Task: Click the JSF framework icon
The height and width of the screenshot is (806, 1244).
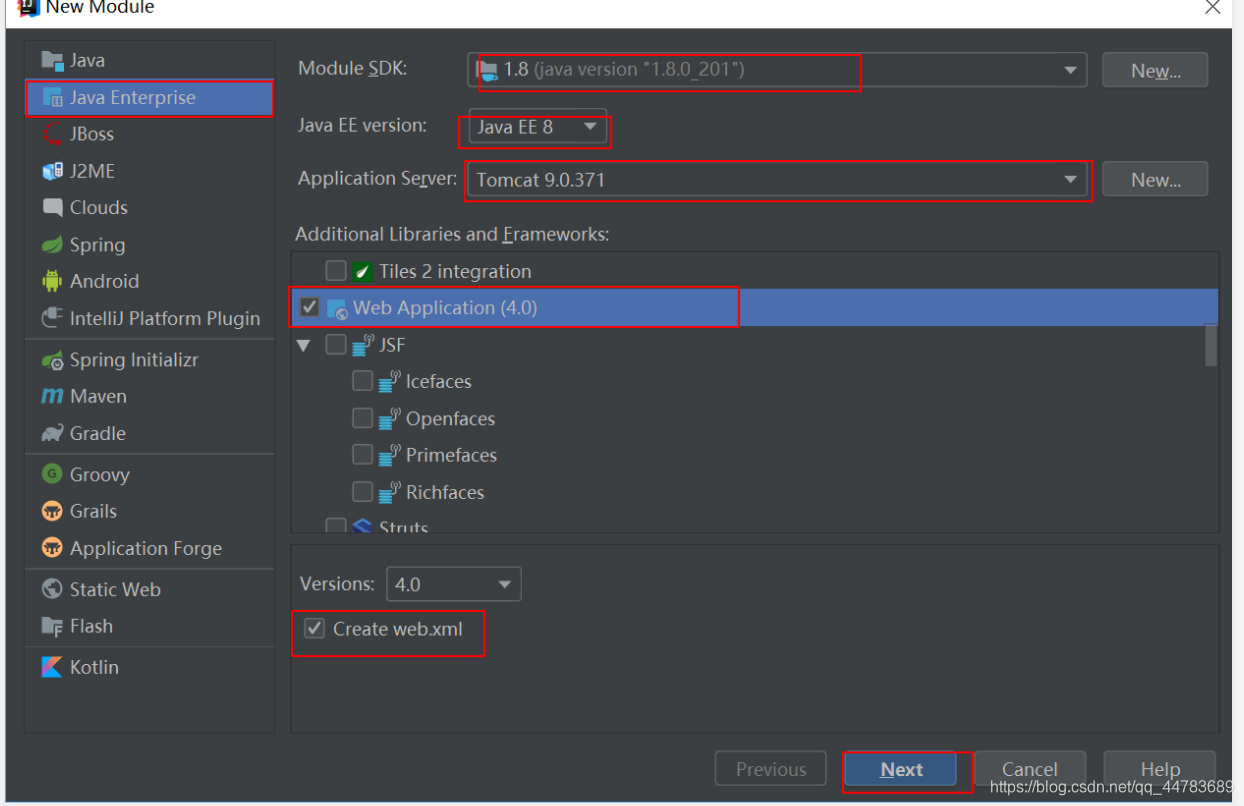Action: [362, 345]
